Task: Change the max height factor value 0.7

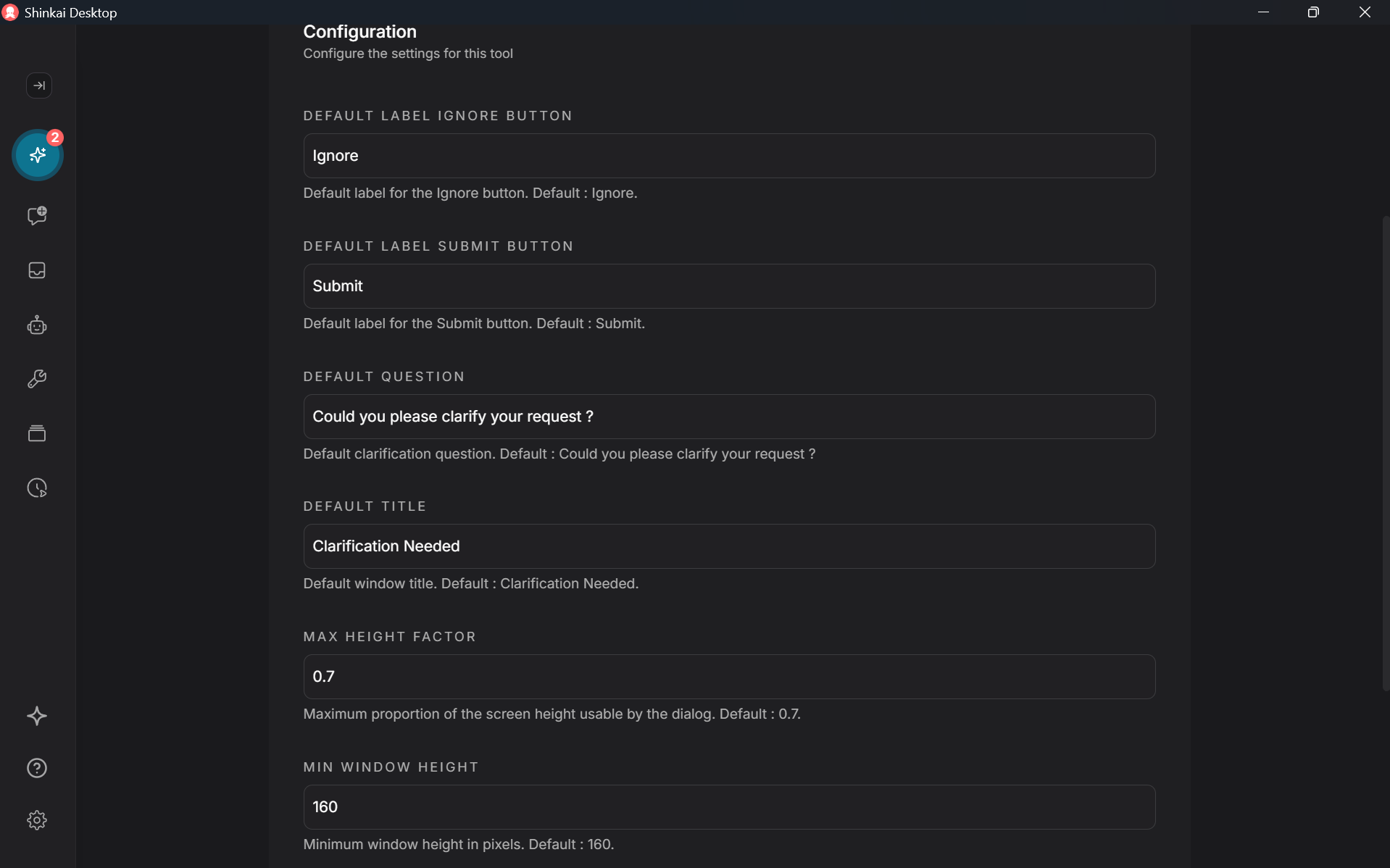Action: (728, 676)
